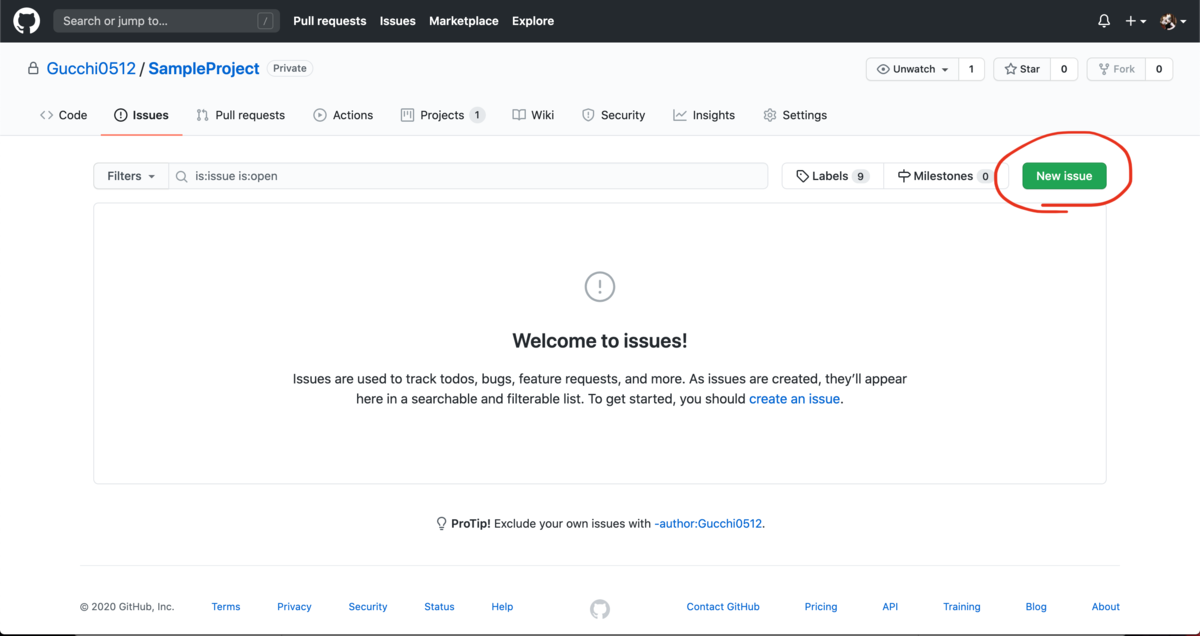The image size is (1200, 636).
Task: Open notifications via the bell icon
Action: point(1103,20)
